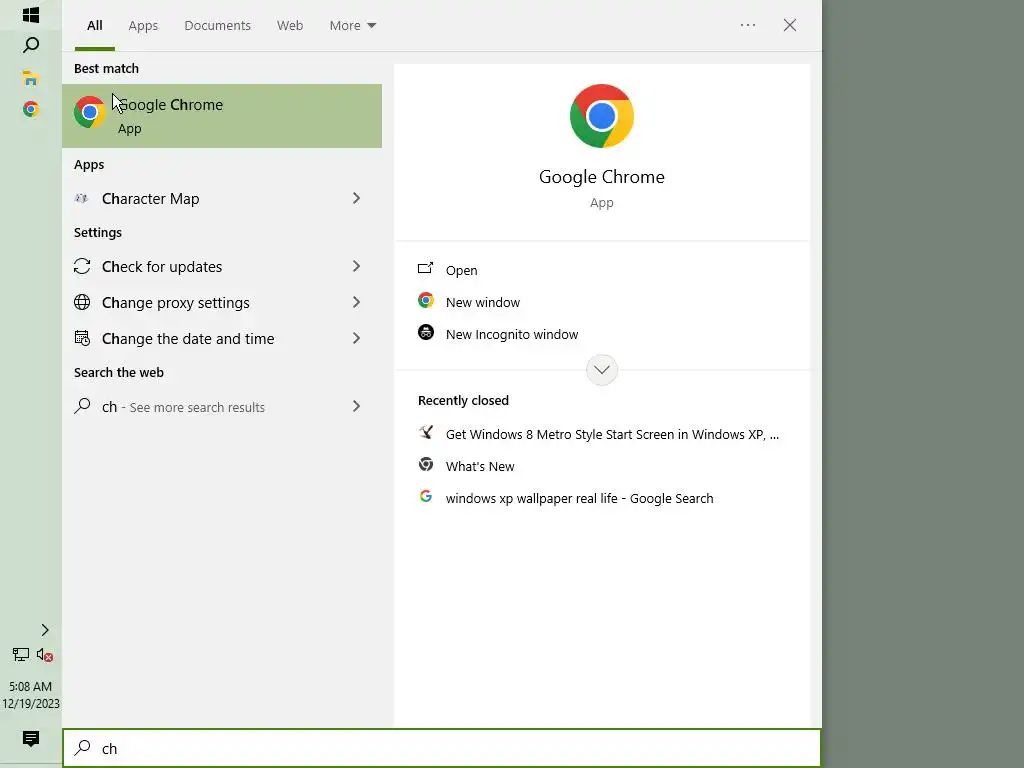
Task: Open the Google Chrome best match result
Action: point(222,116)
